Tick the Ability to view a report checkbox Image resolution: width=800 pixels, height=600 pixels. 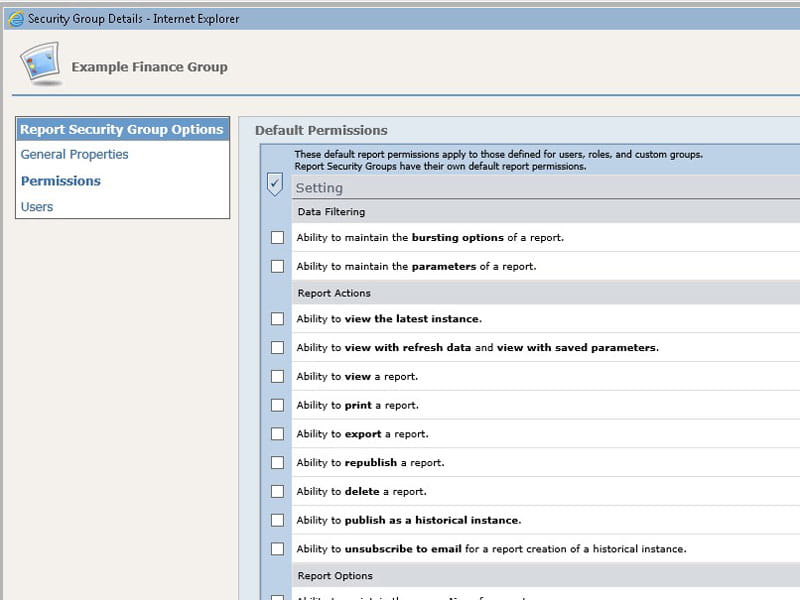(x=278, y=377)
